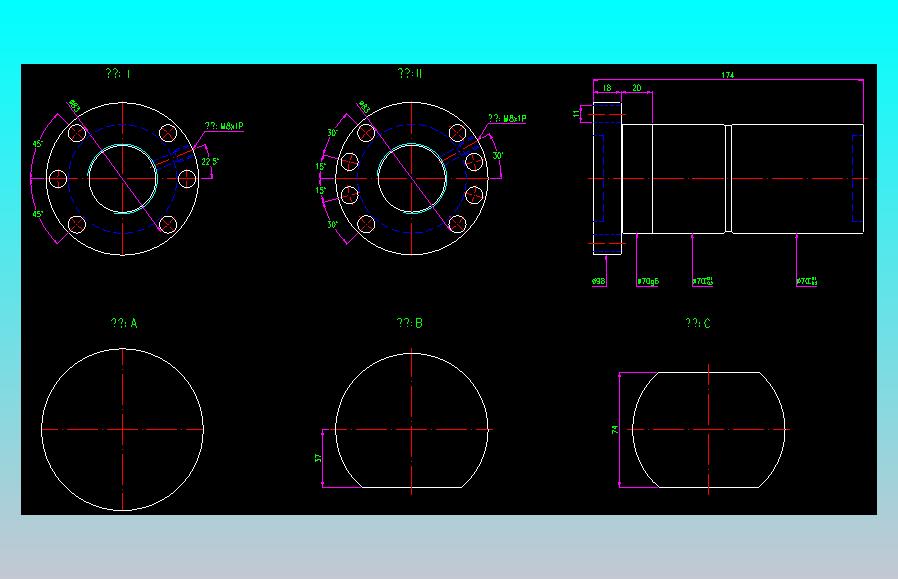Select the flat bottom edge in view B
Image resolution: width=898 pixels, height=579 pixels.
point(412,487)
